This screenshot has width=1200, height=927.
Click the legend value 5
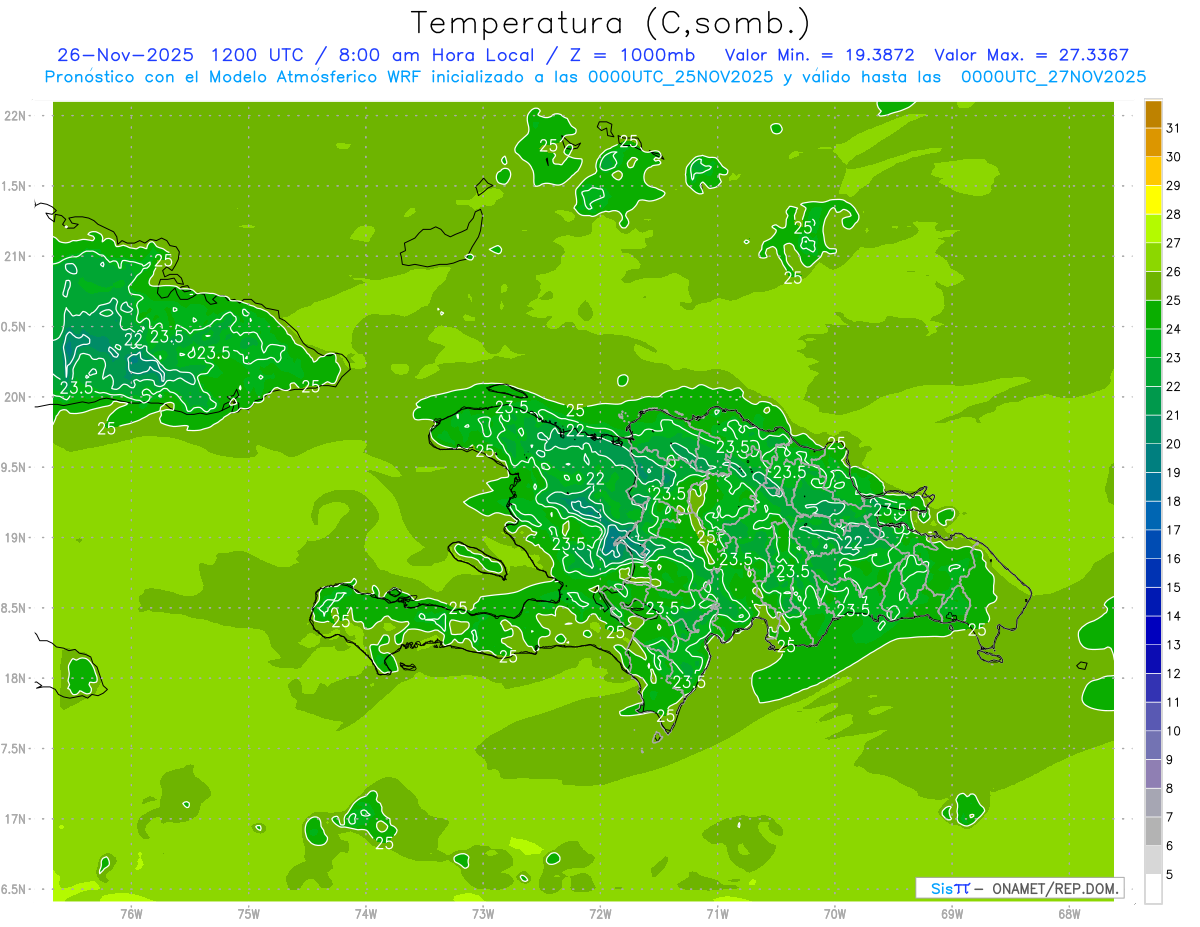pyautogui.click(x=1170, y=874)
